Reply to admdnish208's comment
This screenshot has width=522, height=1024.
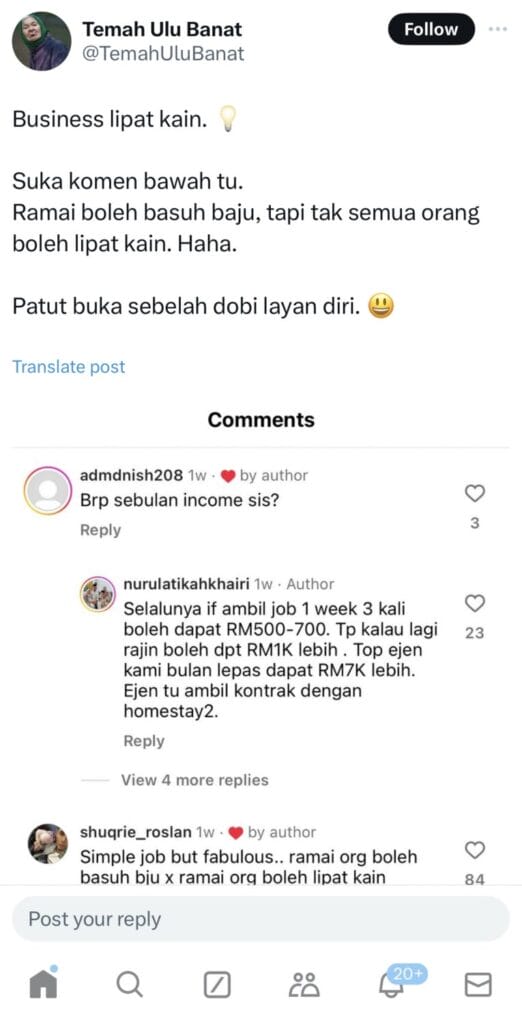pyautogui.click(x=101, y=530)
